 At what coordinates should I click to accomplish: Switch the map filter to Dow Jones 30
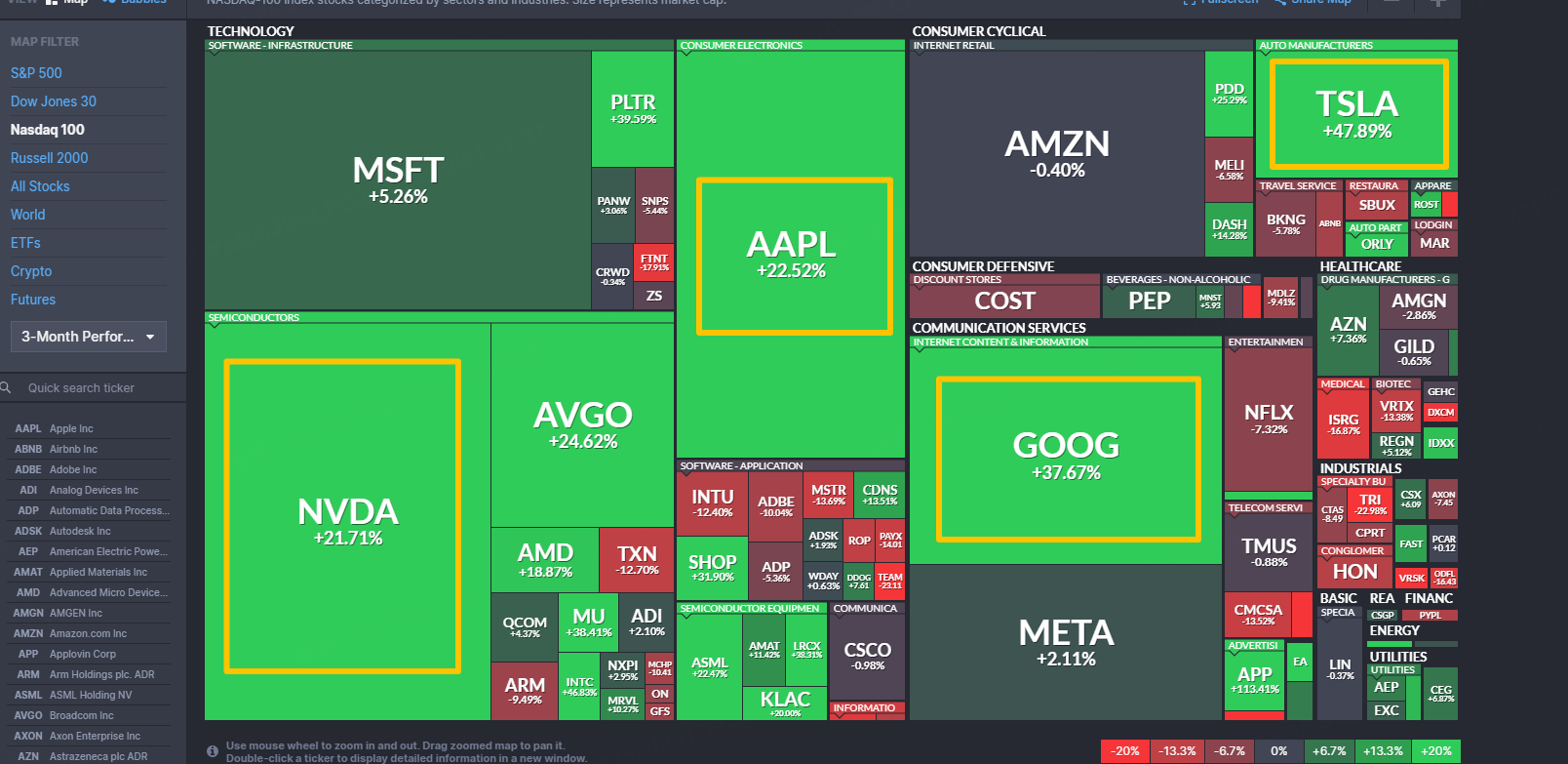pos(54,101)
